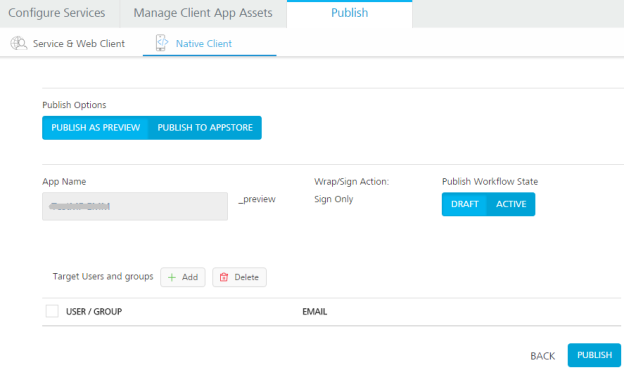Click the Add button for target users
This screenshot has width=624, height=370.
pos(183,277)
